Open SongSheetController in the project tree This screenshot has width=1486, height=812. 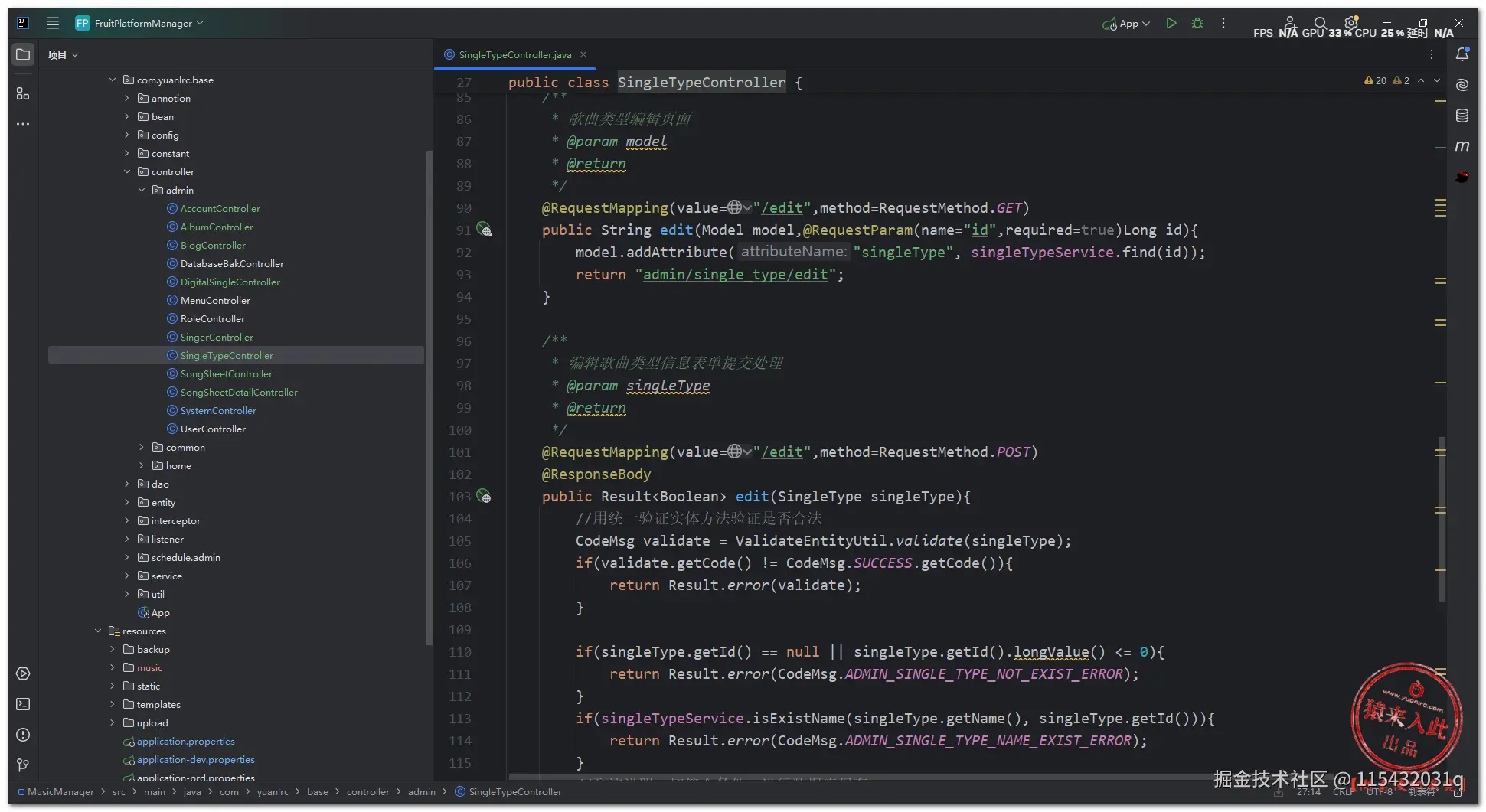coord(226,374)
